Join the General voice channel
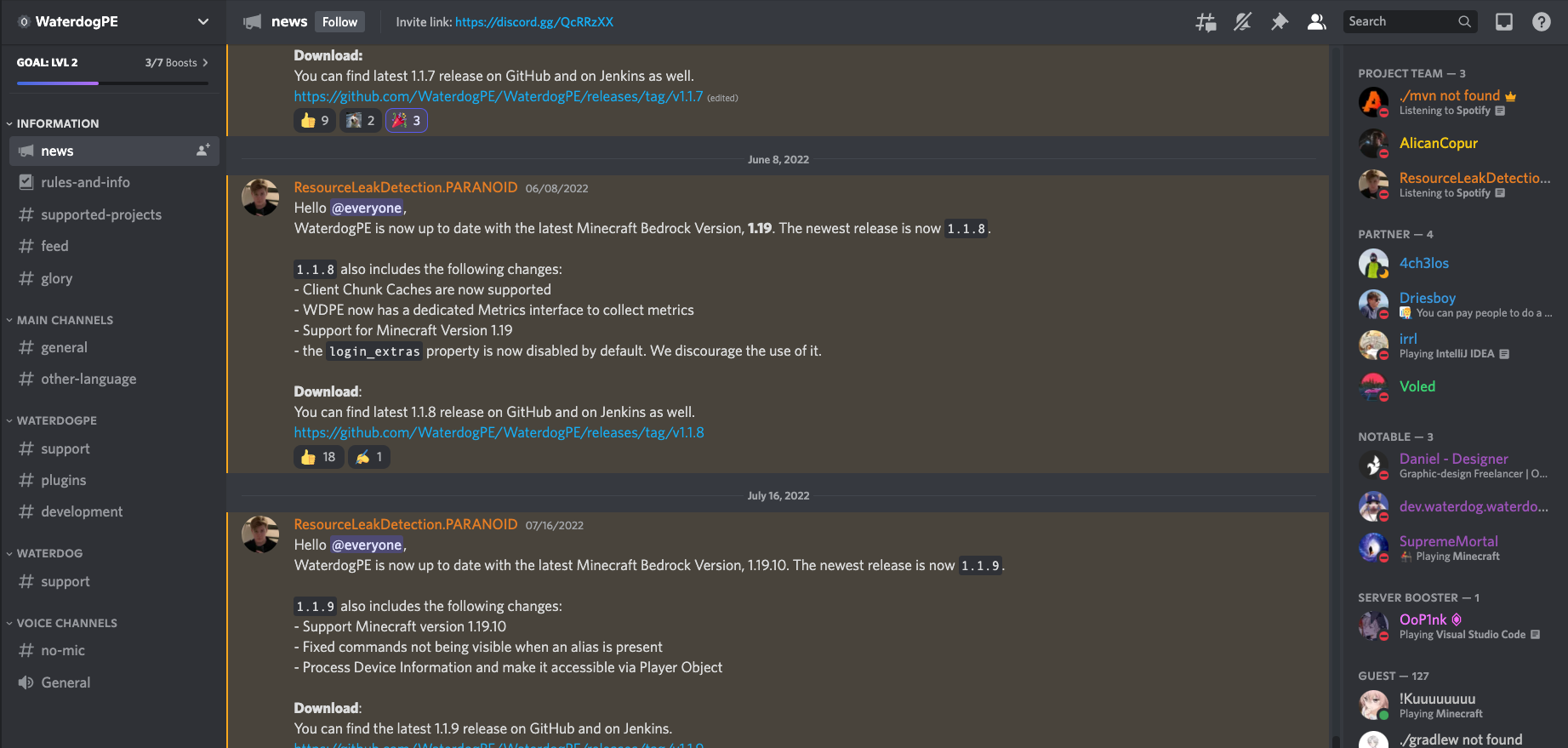1568x748 pixels. 66,682
